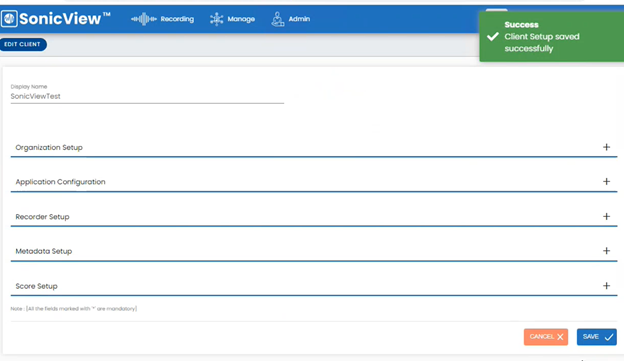Click the Save button
The height and width of the screenshot is (361, 624).
click(x=597, y=337)
